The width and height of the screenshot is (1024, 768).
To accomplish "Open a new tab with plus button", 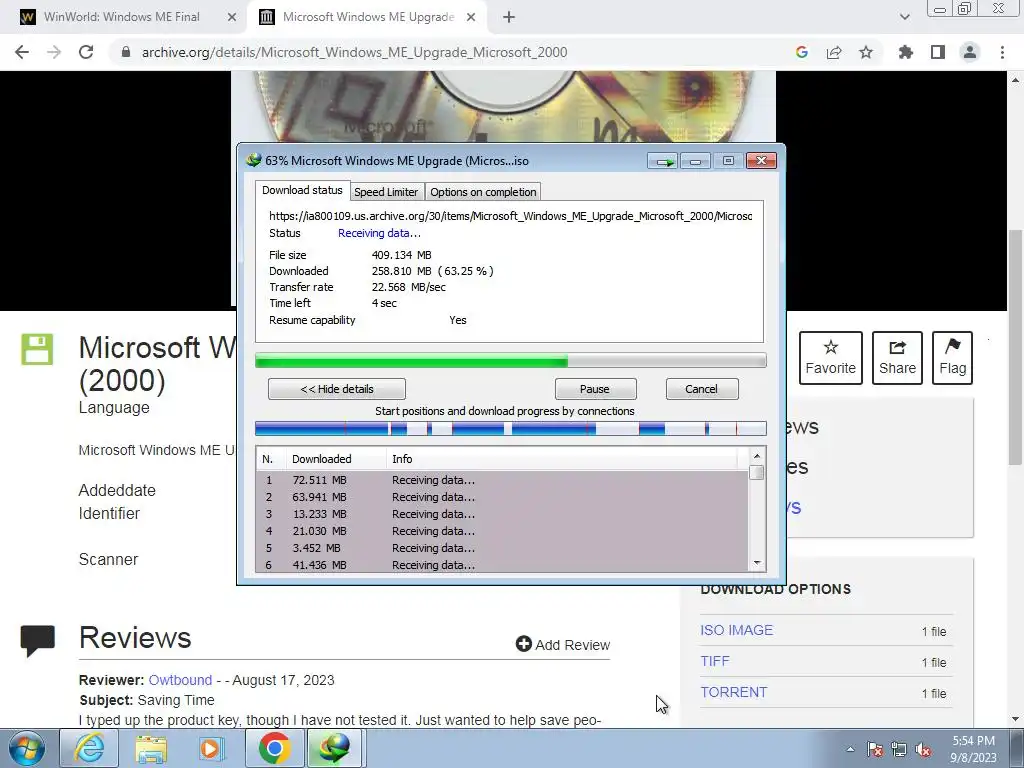I will click(x=509, y=17).
